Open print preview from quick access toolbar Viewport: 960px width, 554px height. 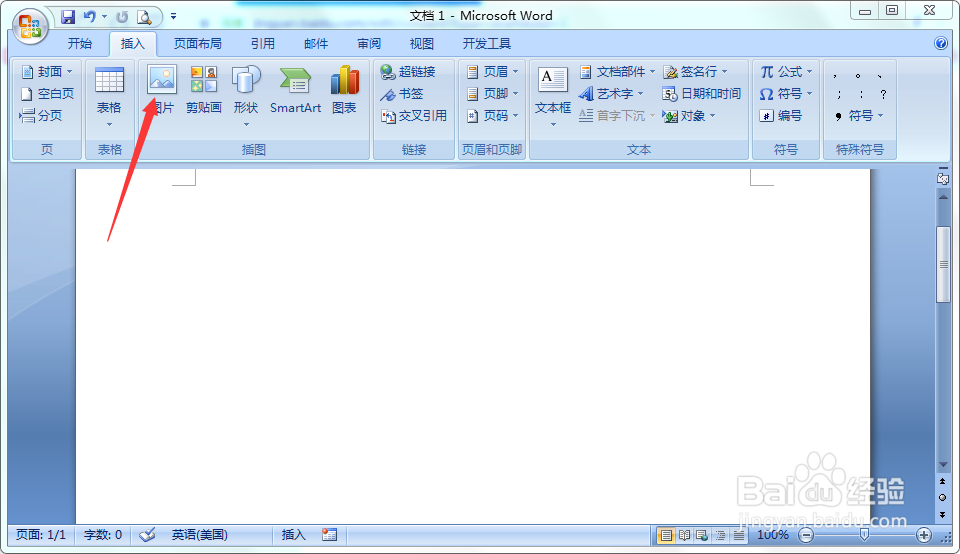(144, 17)
